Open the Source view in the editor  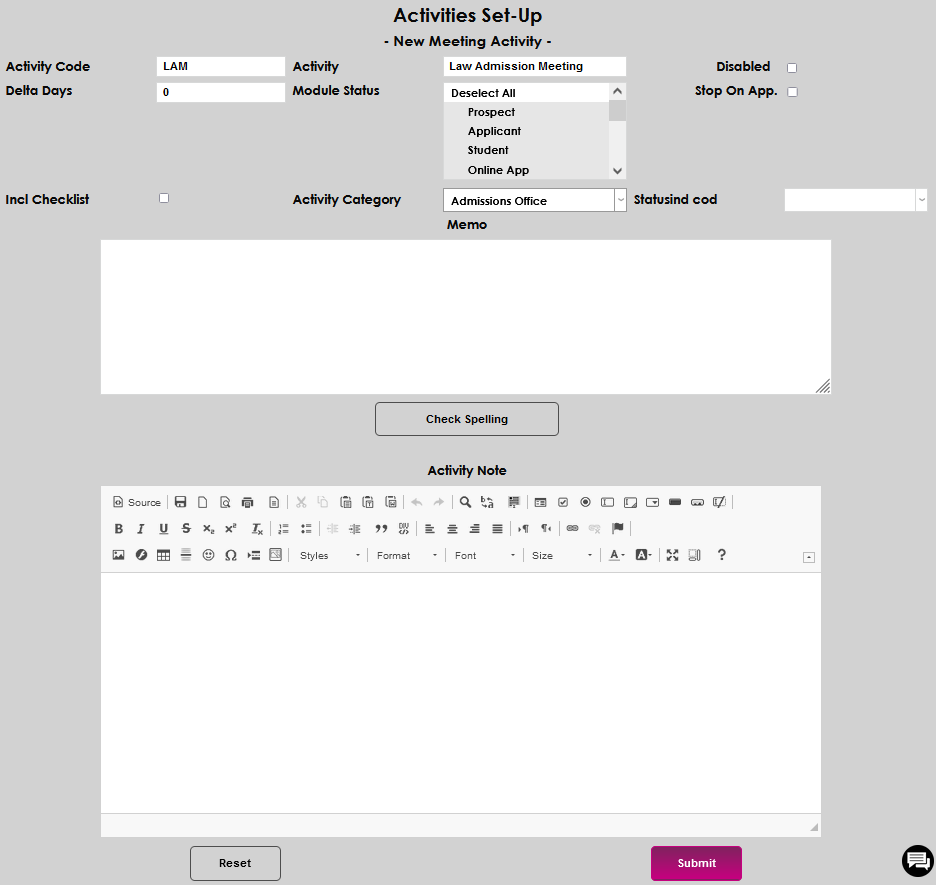137,502
